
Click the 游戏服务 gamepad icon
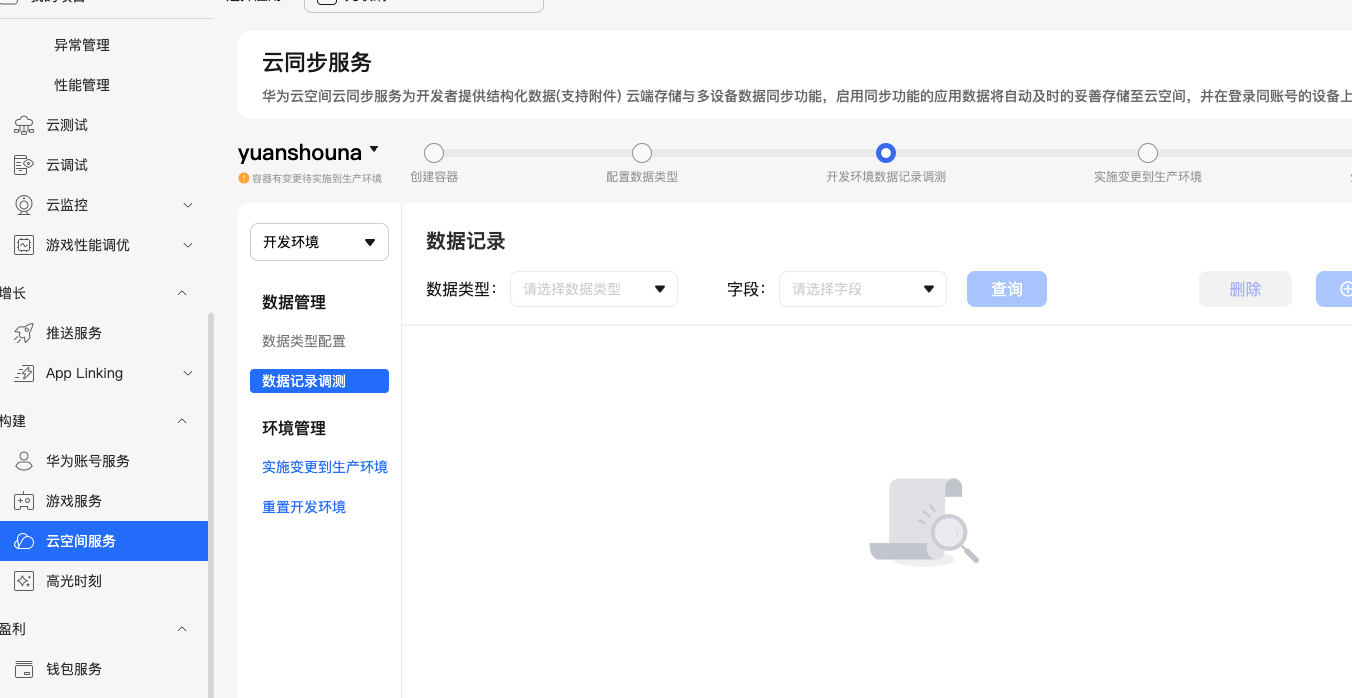tap(24, 501)
